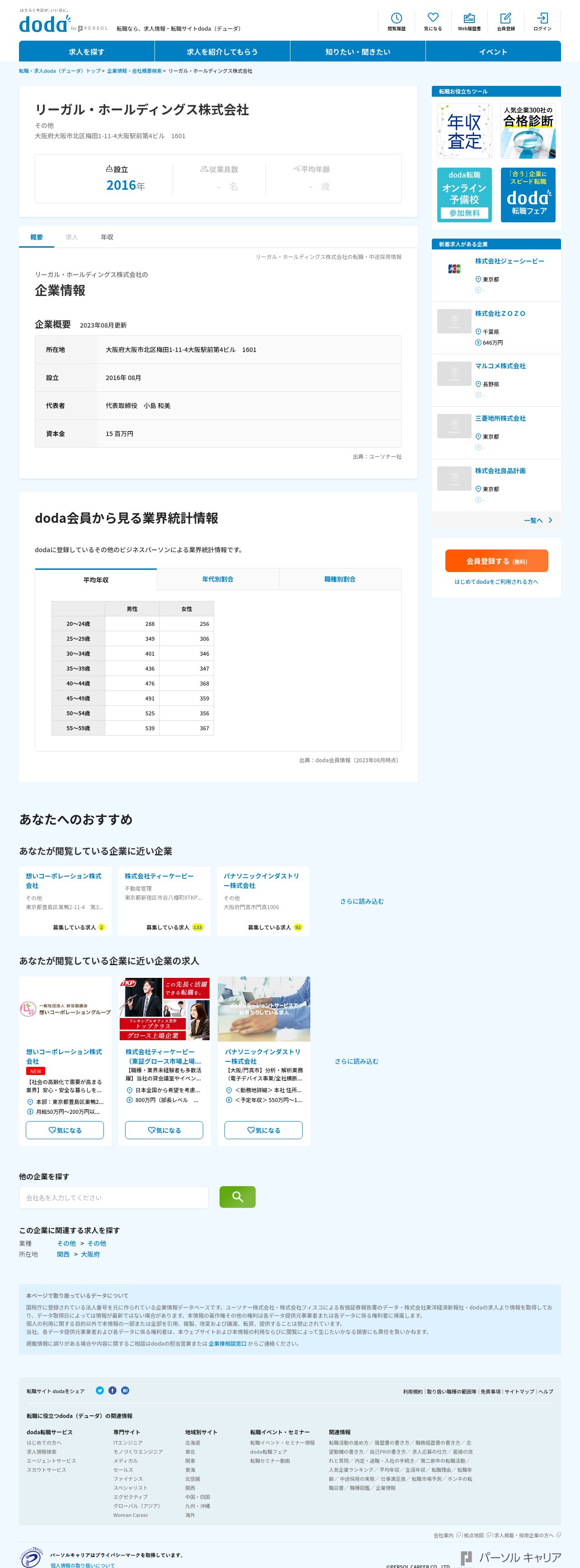Open 閲覧履歴 clock icon
Viewport: 580px width, 1568px height.
(x=396, y=21)
